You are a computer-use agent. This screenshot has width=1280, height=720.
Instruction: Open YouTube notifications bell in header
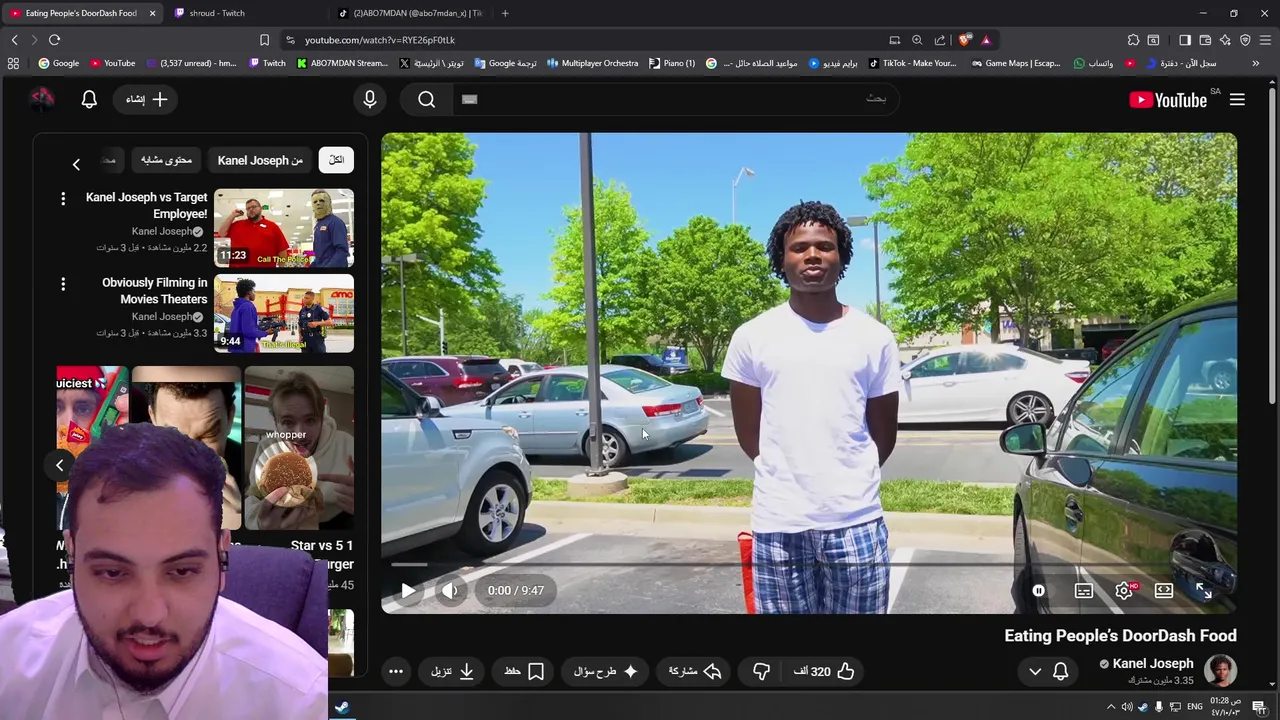point(89,99)
